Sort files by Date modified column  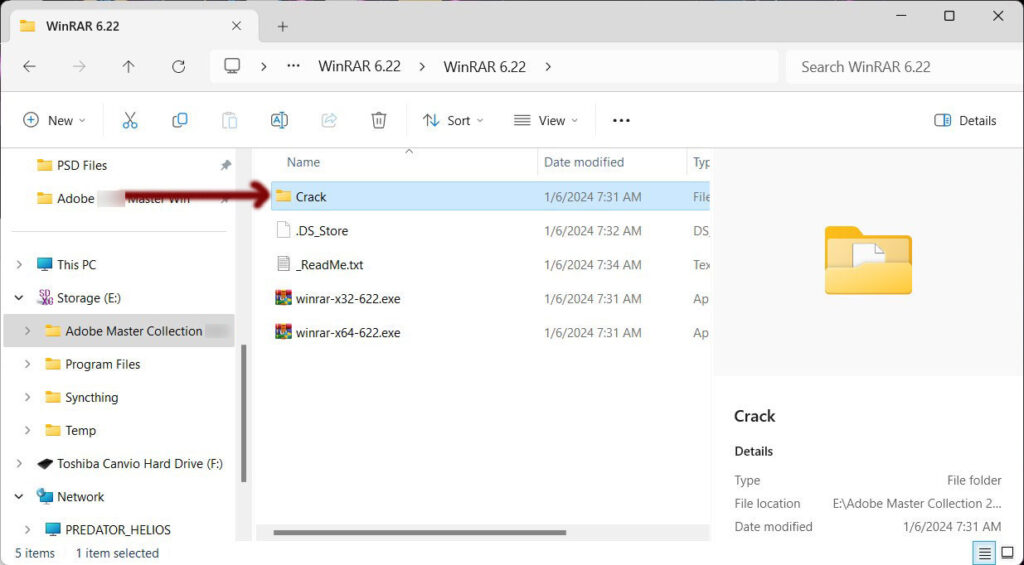(584, 162)
